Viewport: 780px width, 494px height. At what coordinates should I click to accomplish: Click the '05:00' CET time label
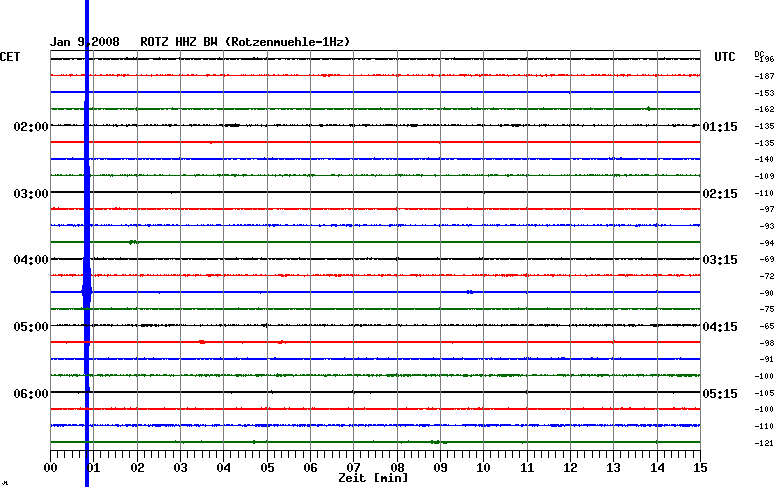click(x=31, y=327)
